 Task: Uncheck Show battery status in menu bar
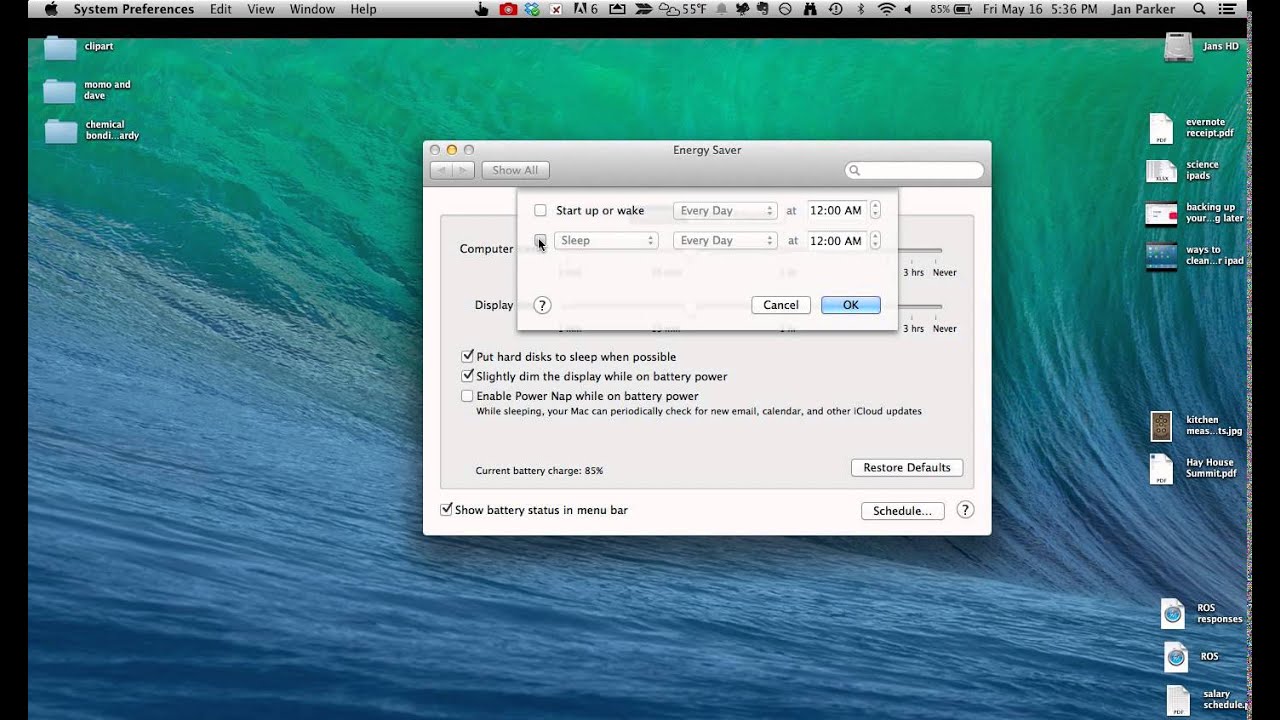tap(447, 510)
